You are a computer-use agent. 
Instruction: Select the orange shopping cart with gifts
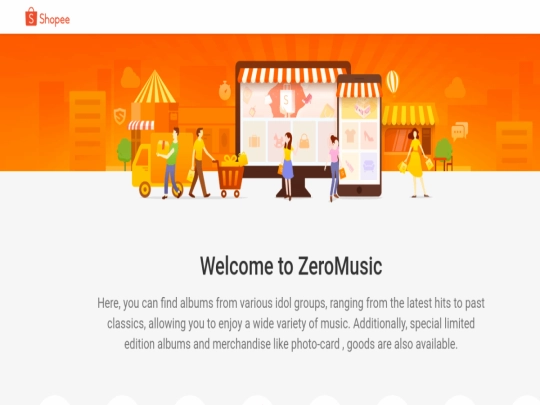coord(230,177)
